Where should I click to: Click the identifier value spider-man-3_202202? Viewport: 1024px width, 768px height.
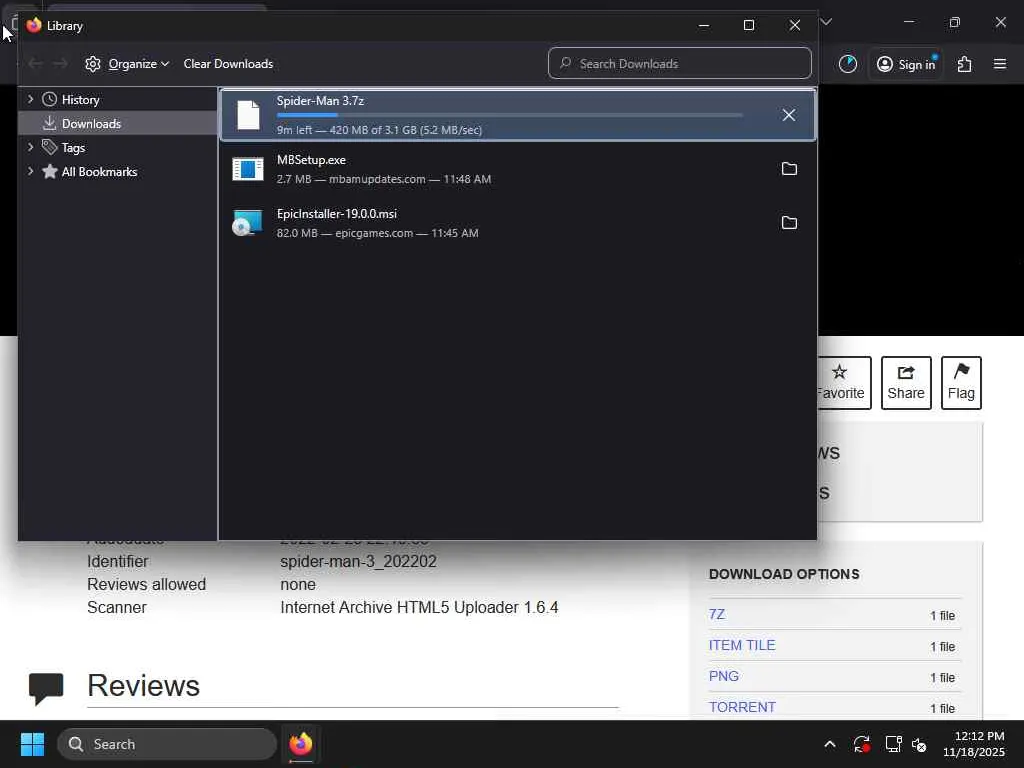[358, 561]
